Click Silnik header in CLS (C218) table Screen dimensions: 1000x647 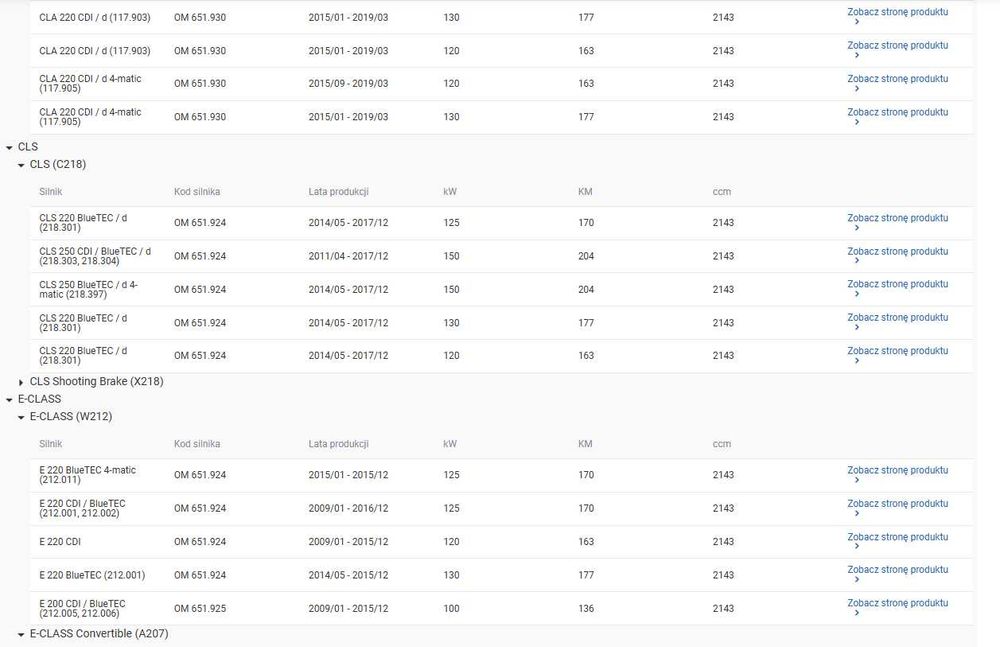tap(50, 191)
